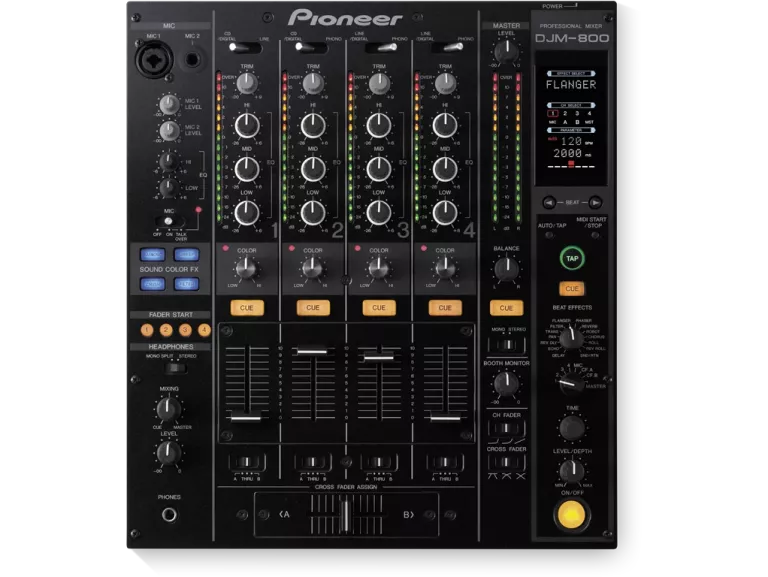Image resolution: width=768 pixels, height=577 pixels.
Task: Toggle the CH FADER curve switch
Action: 506,429
